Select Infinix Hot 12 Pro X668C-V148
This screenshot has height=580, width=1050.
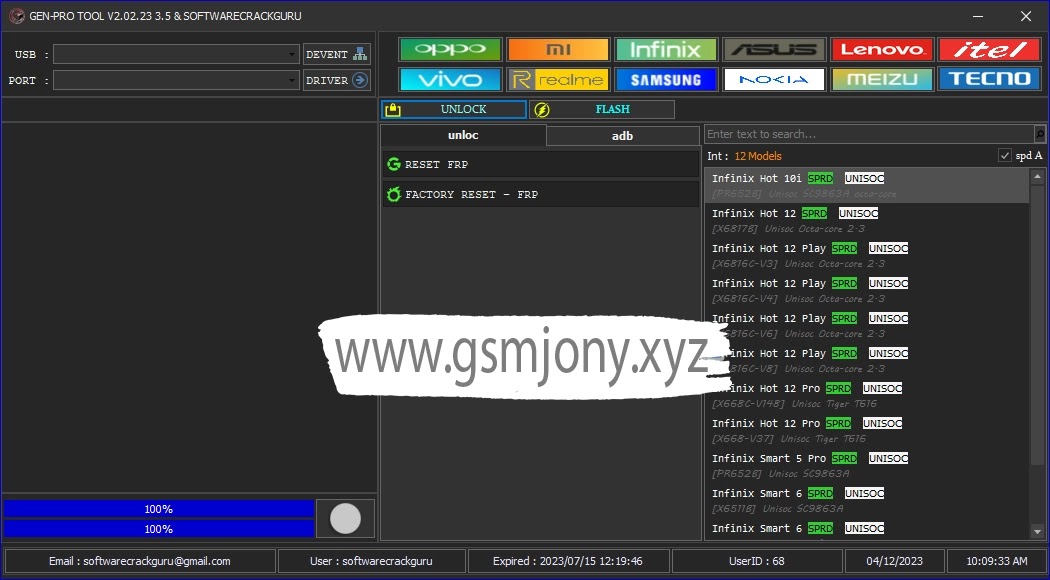[867, 395]
